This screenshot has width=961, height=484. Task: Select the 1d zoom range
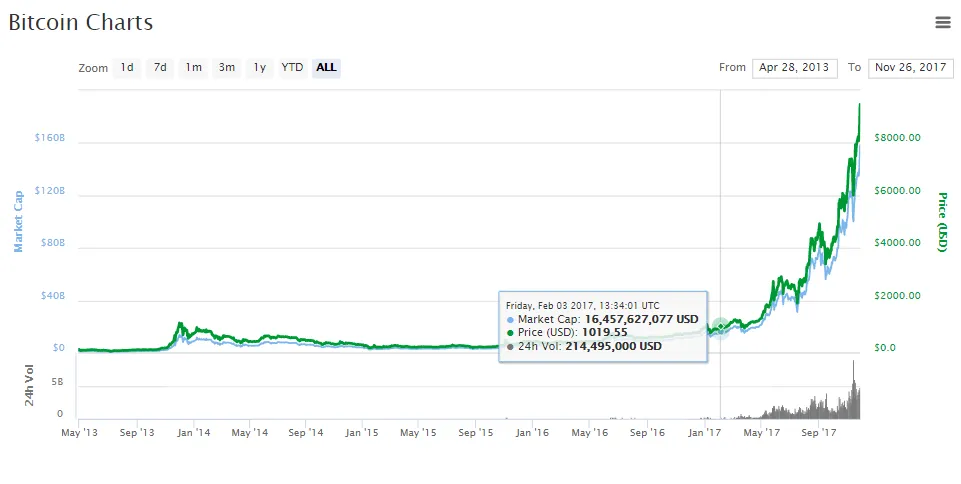(x=127, y=67)
